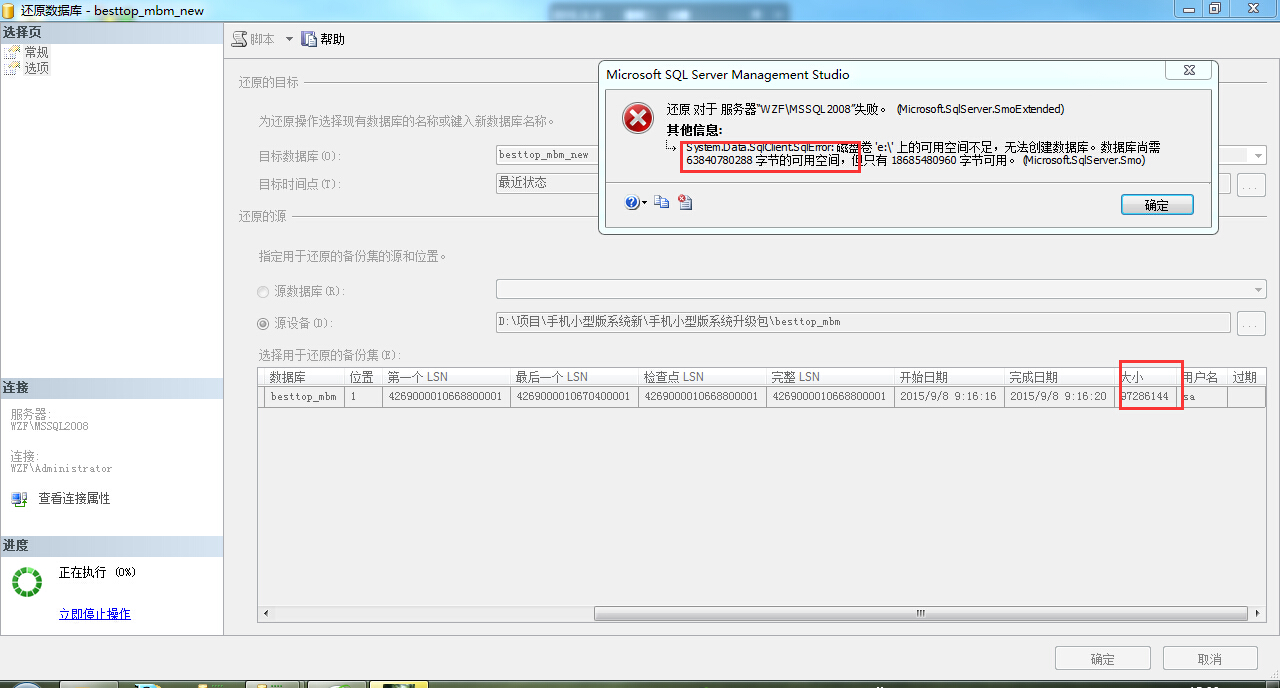The height and width of the screenshot is (688, 1280).
Task: Click the 大小 column header
Action: pyautogui.click(x=1147, y=377)
